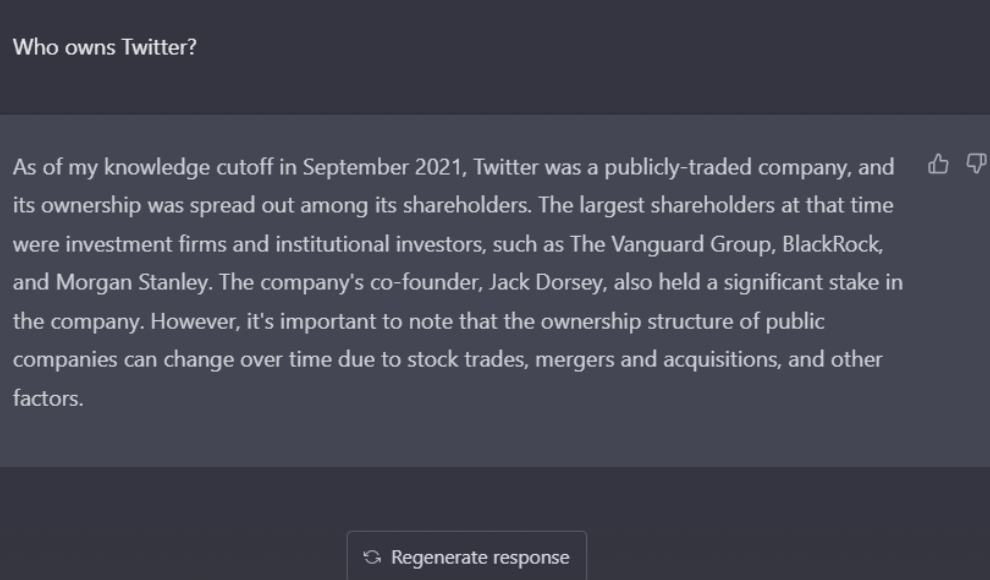Click the final word "factors." in the reply
This screenshot has width=990, height=580.
point(48,398)
